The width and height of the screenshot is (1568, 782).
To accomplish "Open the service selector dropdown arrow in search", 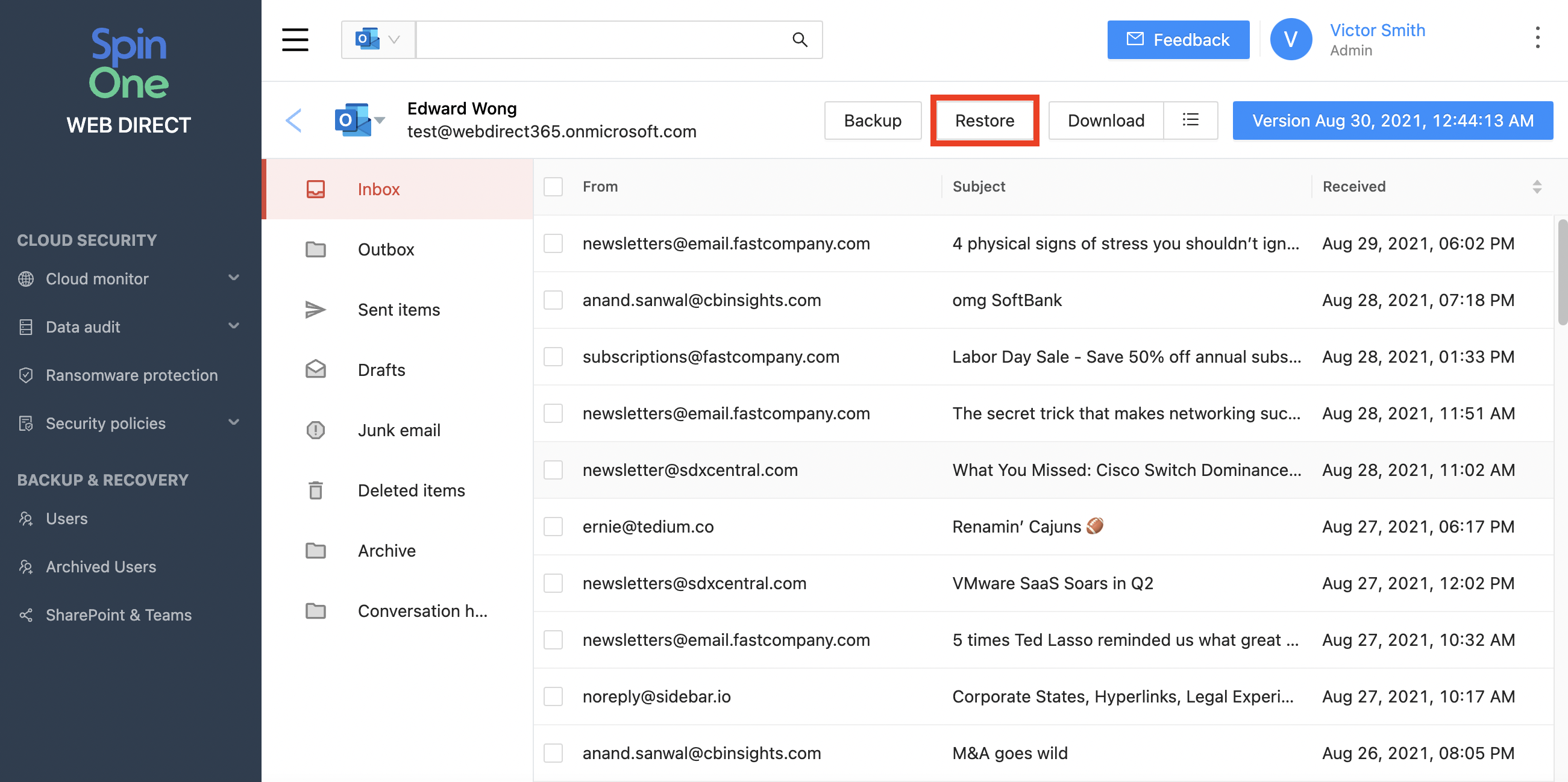I will [x=395, y=40].
